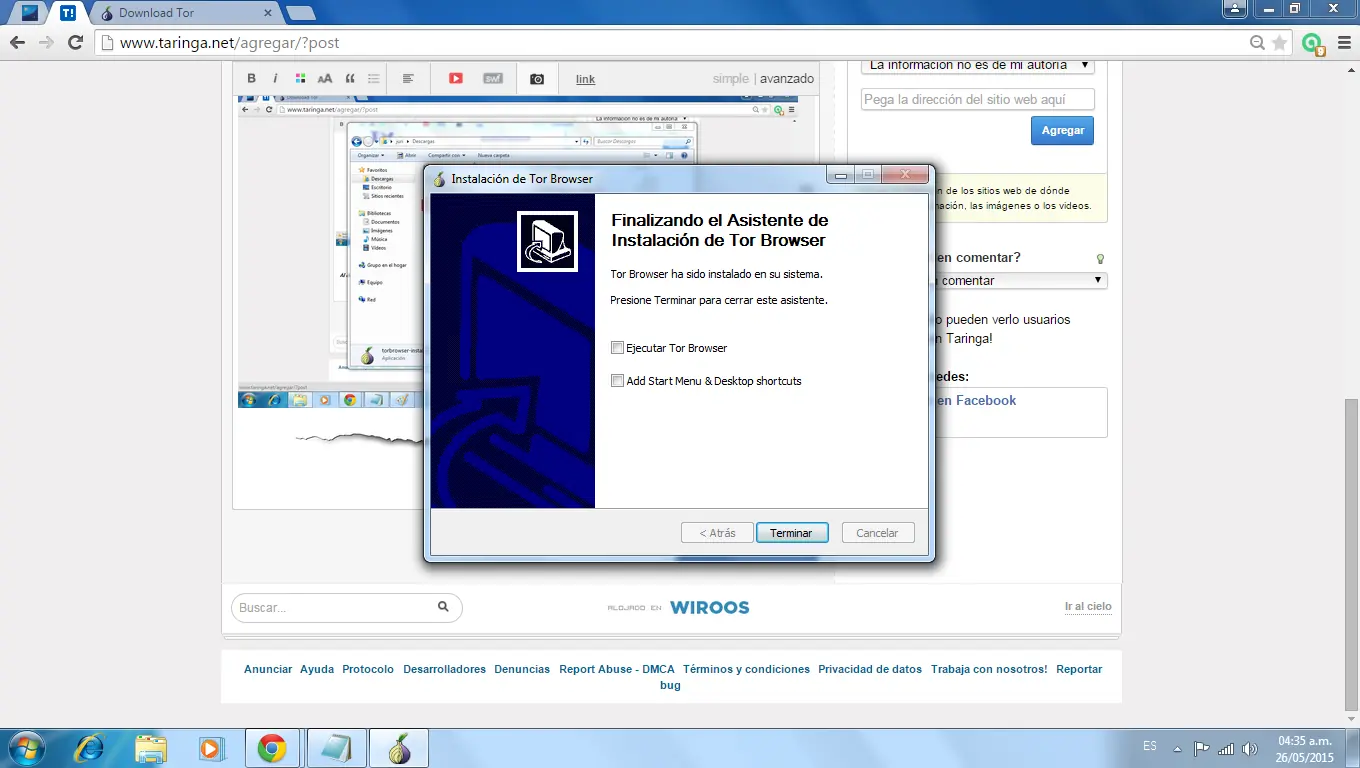Open the Anunciar footer link
Screen dimensions: 1360x768
point(268,669)
